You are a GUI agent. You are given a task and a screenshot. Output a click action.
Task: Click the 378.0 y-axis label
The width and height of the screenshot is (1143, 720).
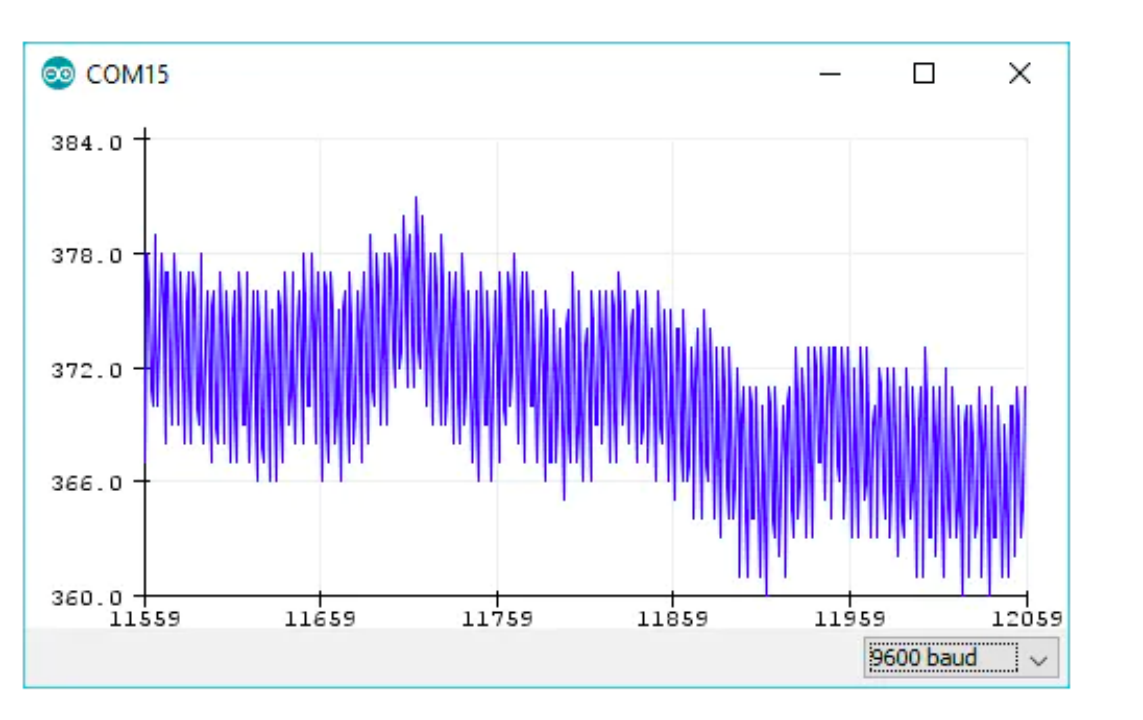(x=87, y=256)
